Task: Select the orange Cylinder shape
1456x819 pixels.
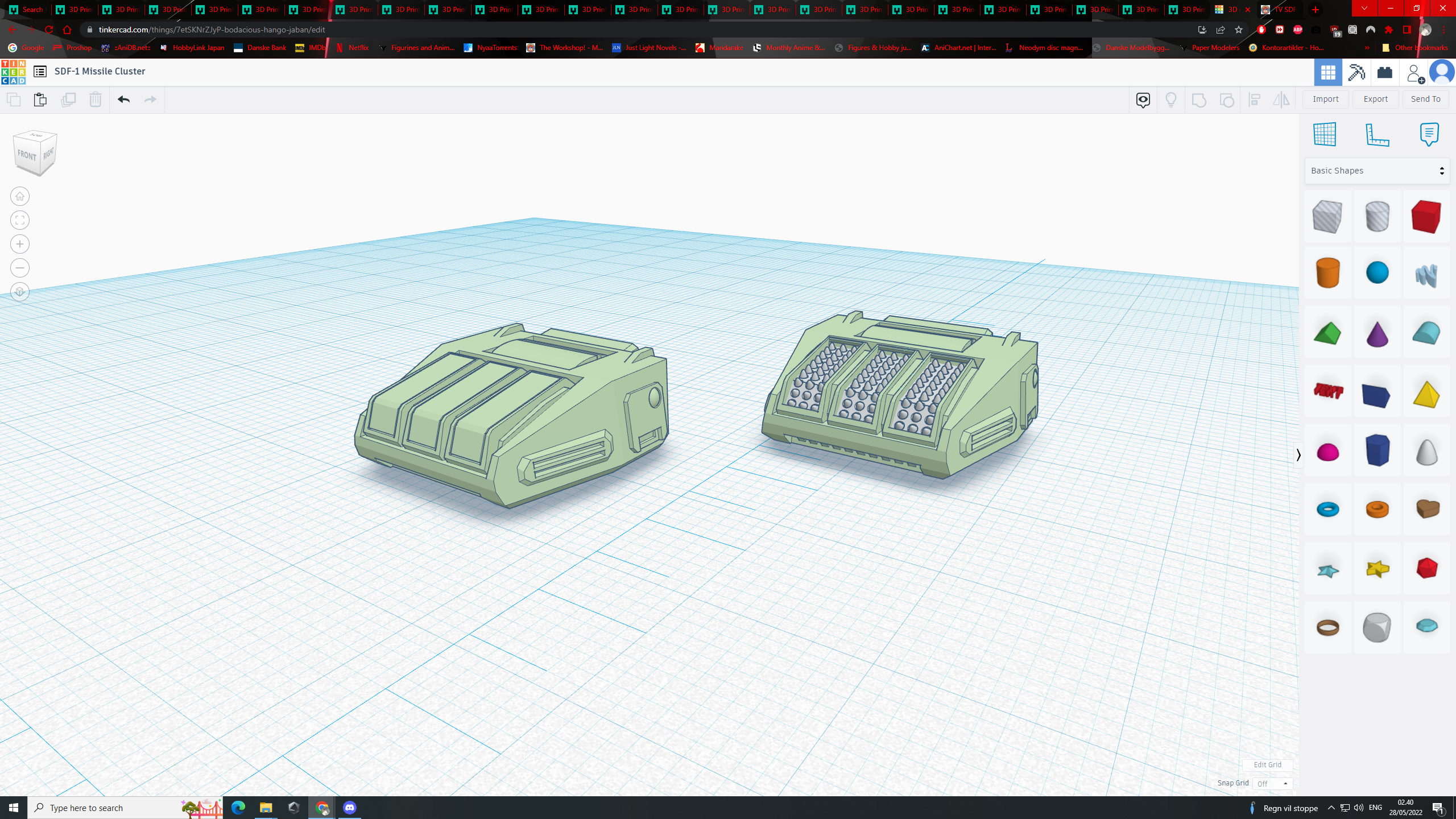Action: [x=1327, y=272]
